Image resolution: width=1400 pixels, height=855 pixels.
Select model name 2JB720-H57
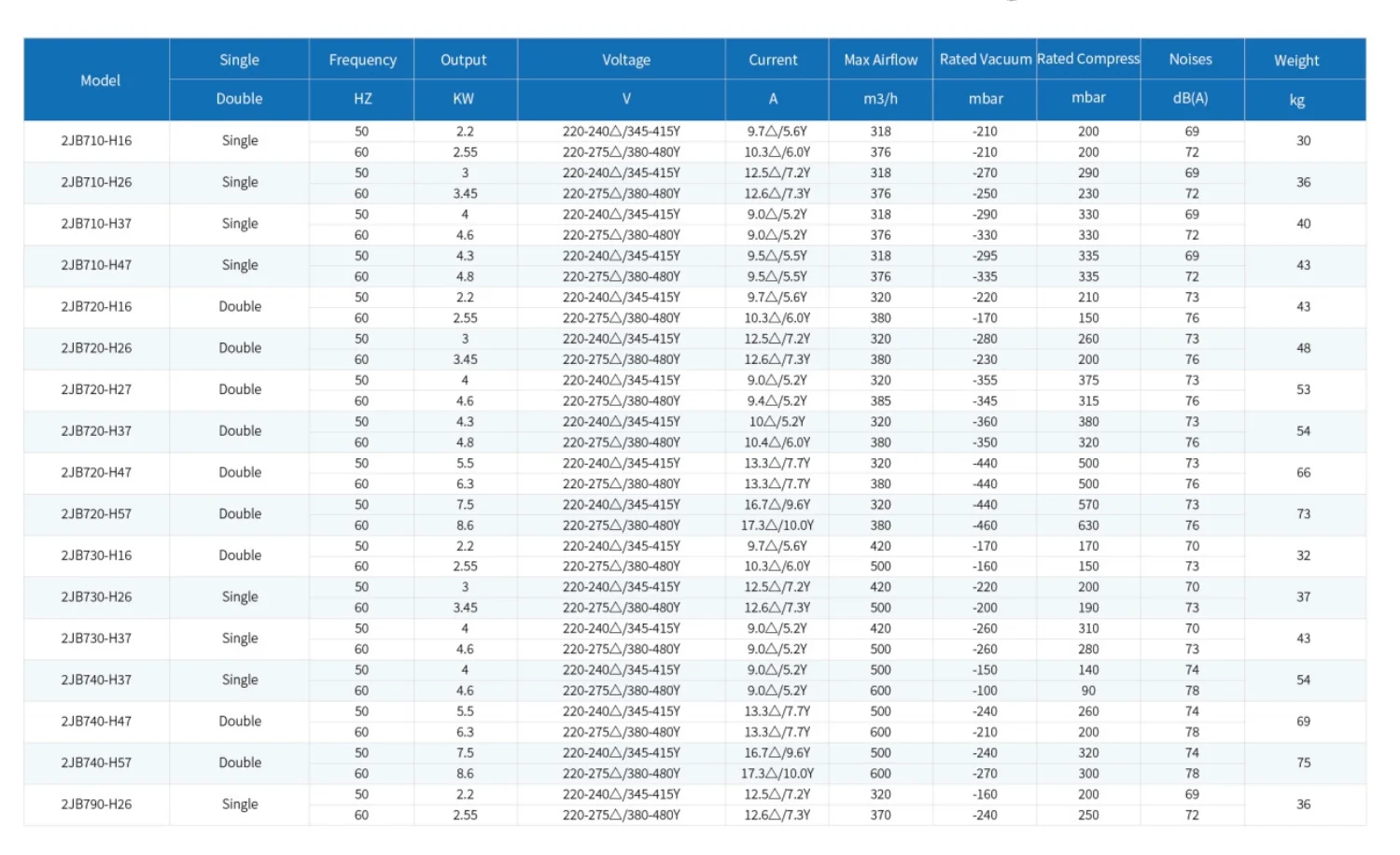point(96,514)
